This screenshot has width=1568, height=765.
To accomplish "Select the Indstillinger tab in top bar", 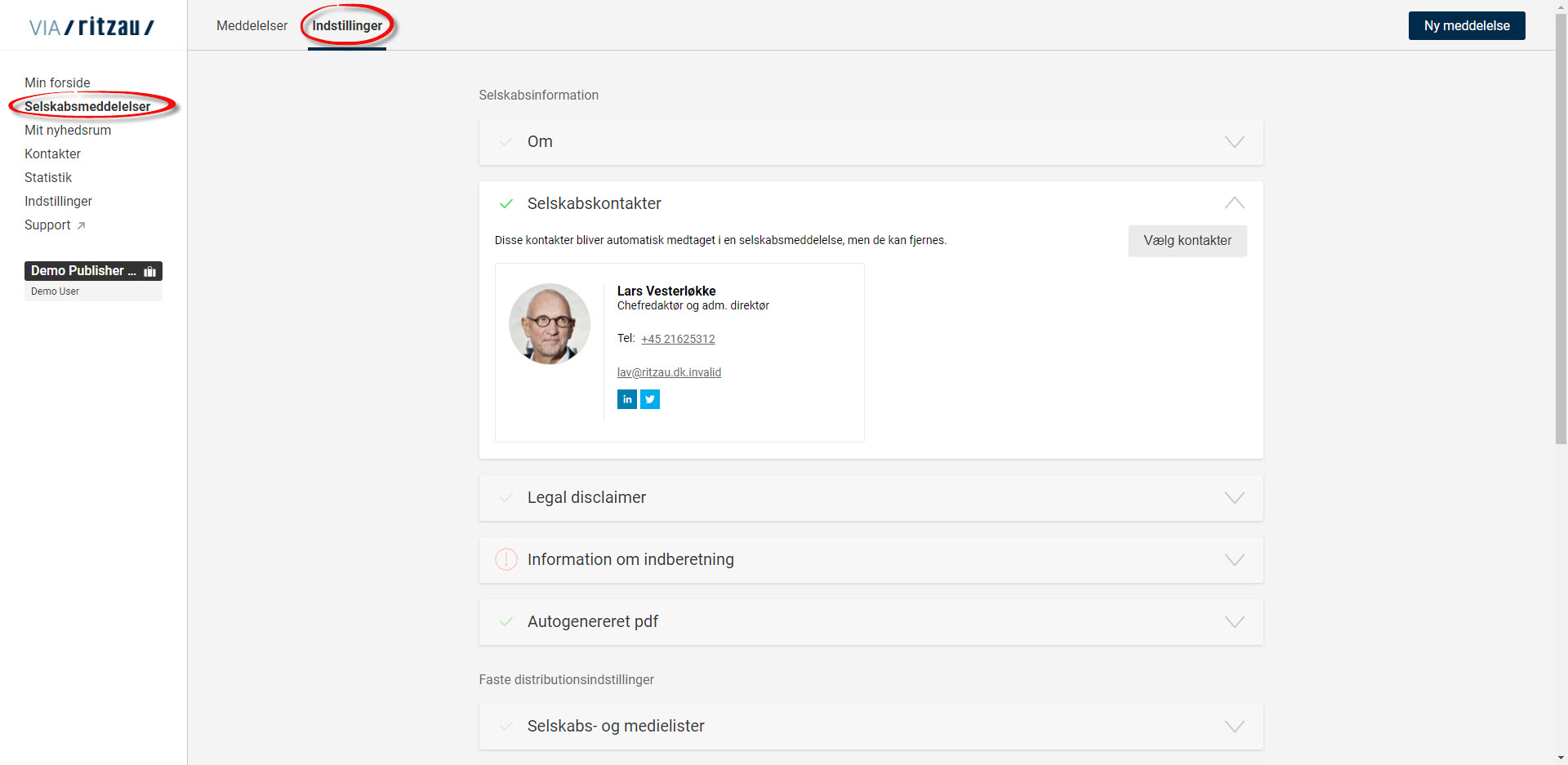I will point(347,26).
